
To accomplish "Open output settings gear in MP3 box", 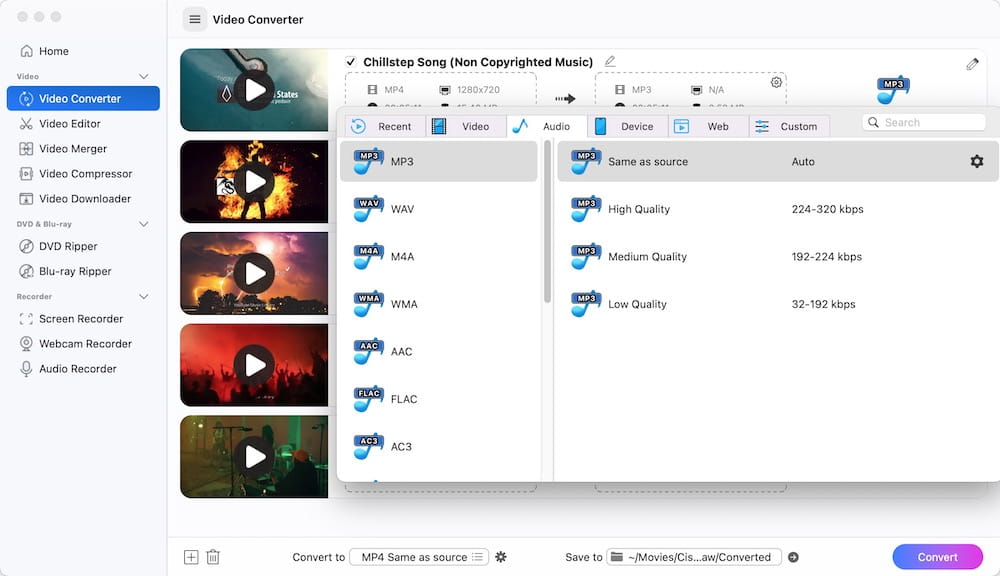I will [776, 82].
